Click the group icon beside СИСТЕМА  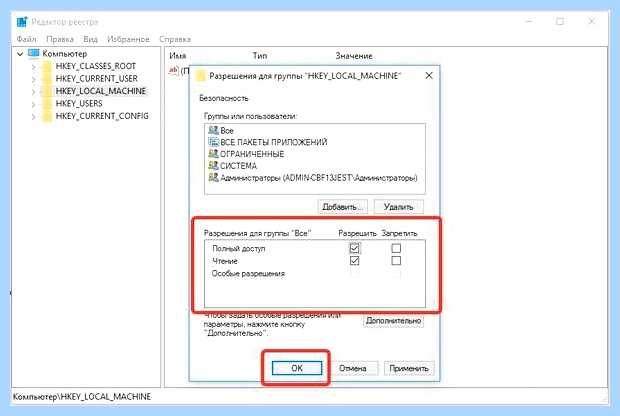click(x=214, y=166)
